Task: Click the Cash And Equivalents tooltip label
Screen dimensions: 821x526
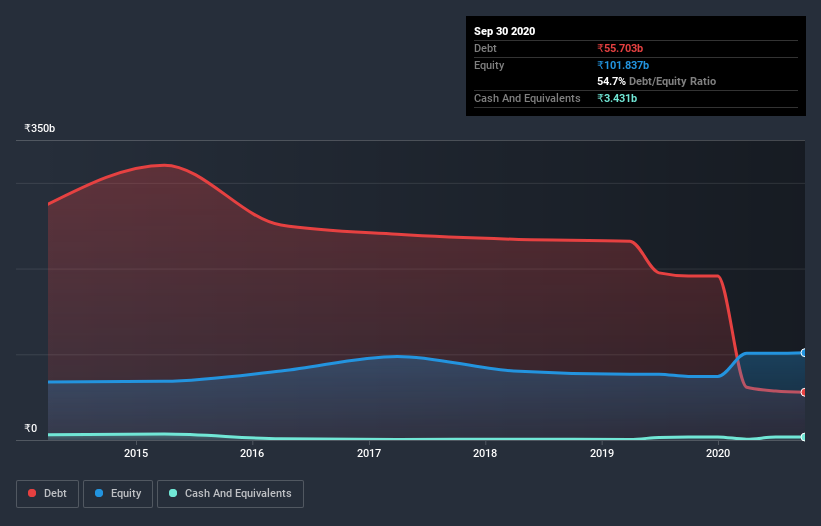Action: click(527, 98)
